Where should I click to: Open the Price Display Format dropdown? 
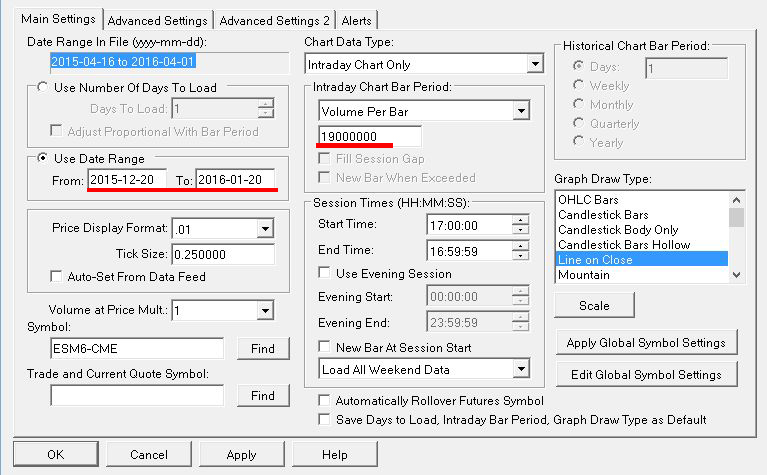coord(265,228)
